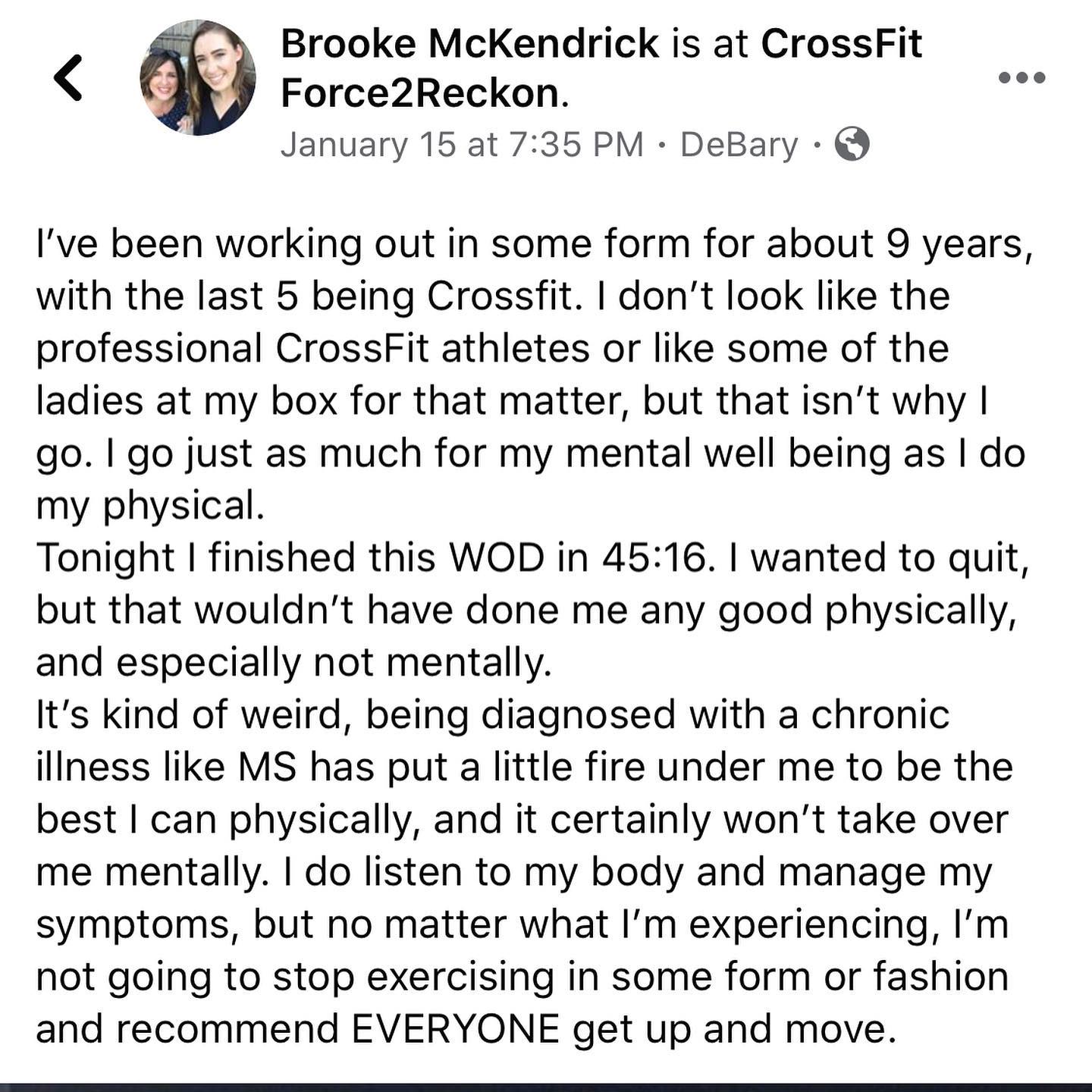This screenshot has height=1092, width=1092.
Task: Open Brooke McKendrick's profile name link
Action: click(469, 44)
